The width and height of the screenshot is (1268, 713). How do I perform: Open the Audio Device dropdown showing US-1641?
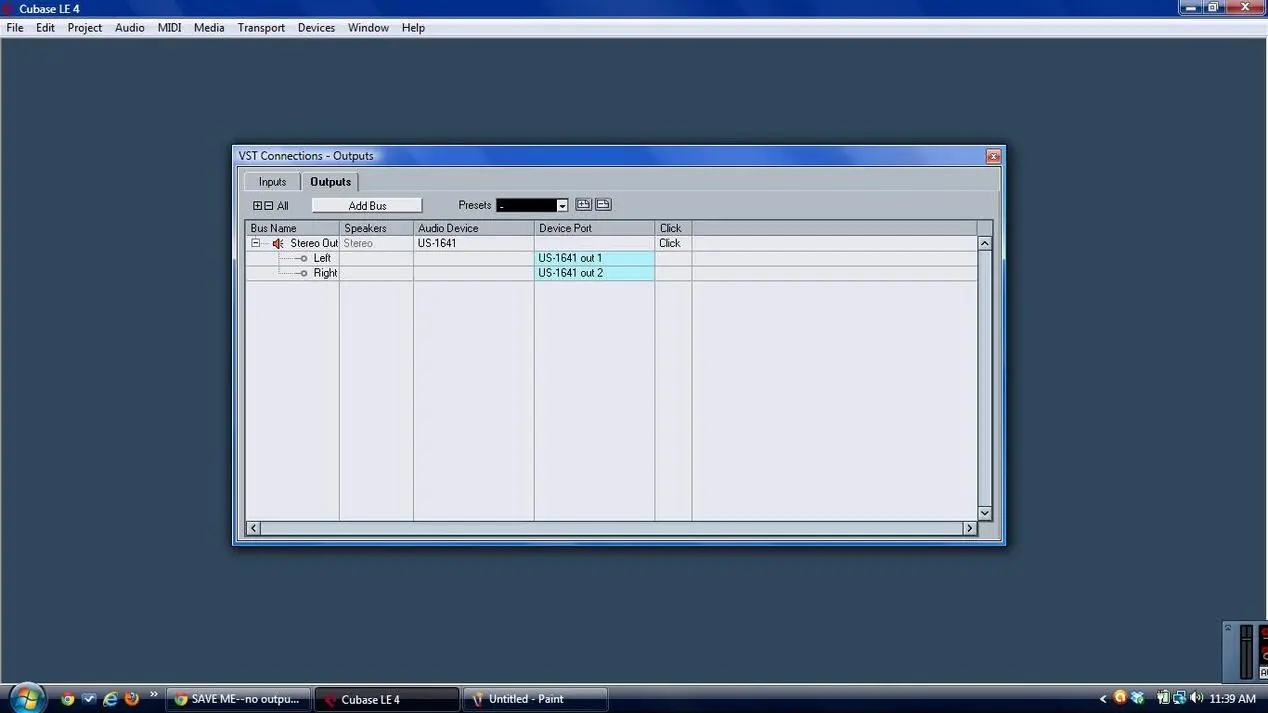[473, 243]
